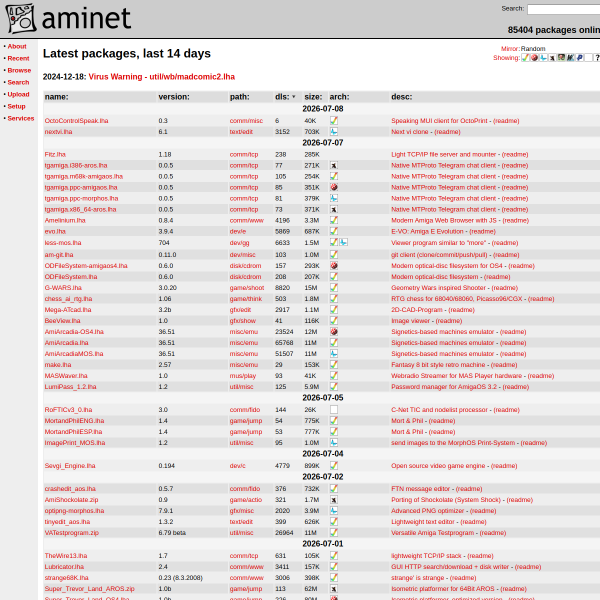This screenshot has height=600, width=600.
Task: Click the butterfly icon for ImagePrint_MOS.lha
Action: [x=334, y=443]
